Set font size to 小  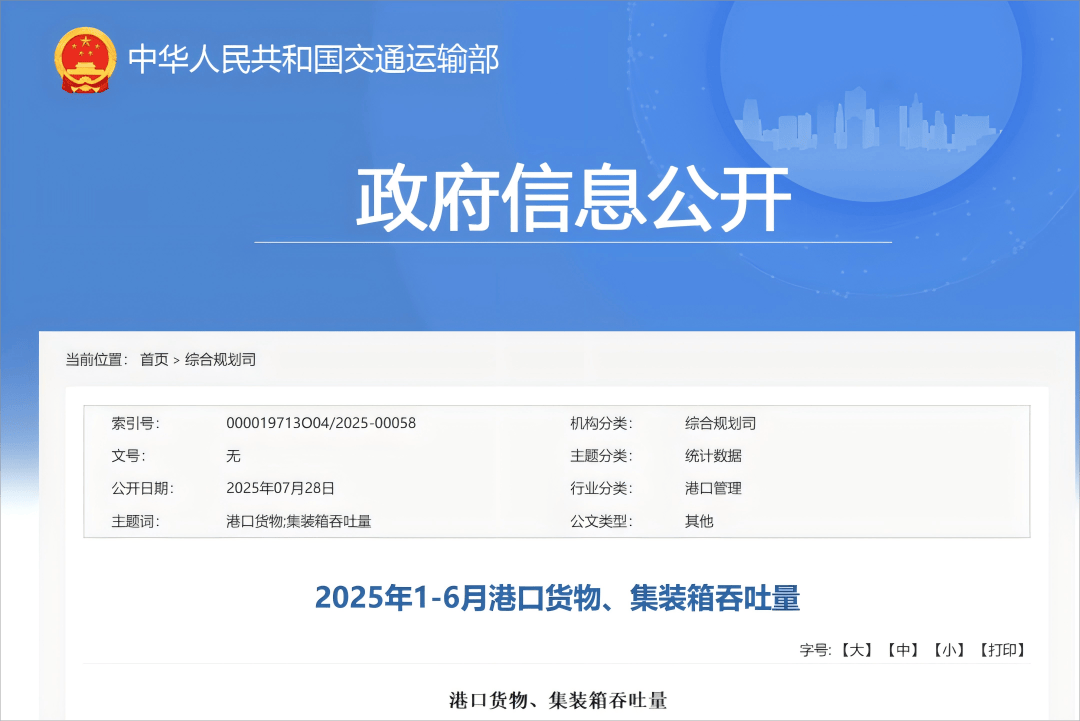(948, 650)
